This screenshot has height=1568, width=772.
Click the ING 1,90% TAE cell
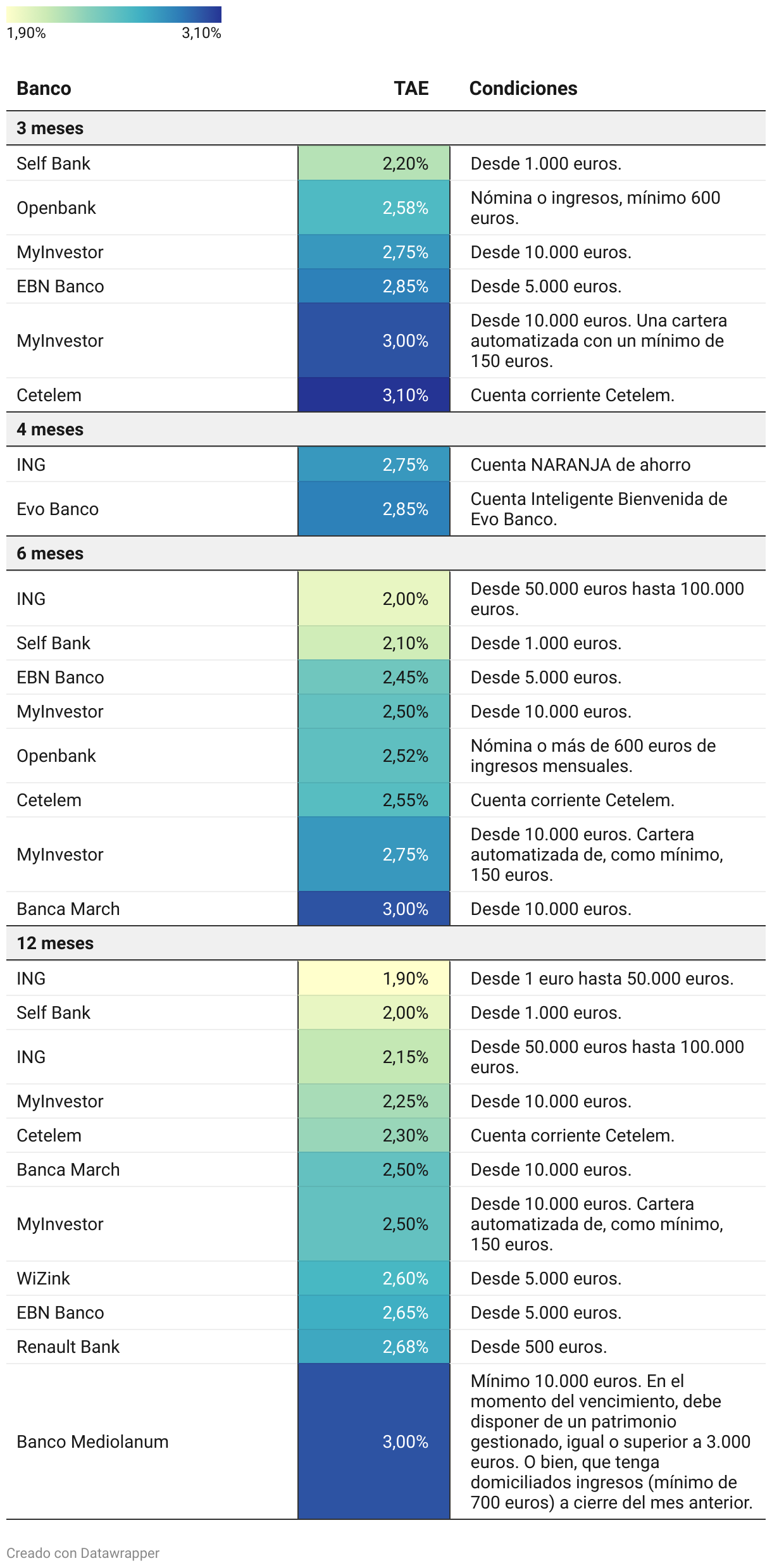pyautogui.click(x=374, y=979)
